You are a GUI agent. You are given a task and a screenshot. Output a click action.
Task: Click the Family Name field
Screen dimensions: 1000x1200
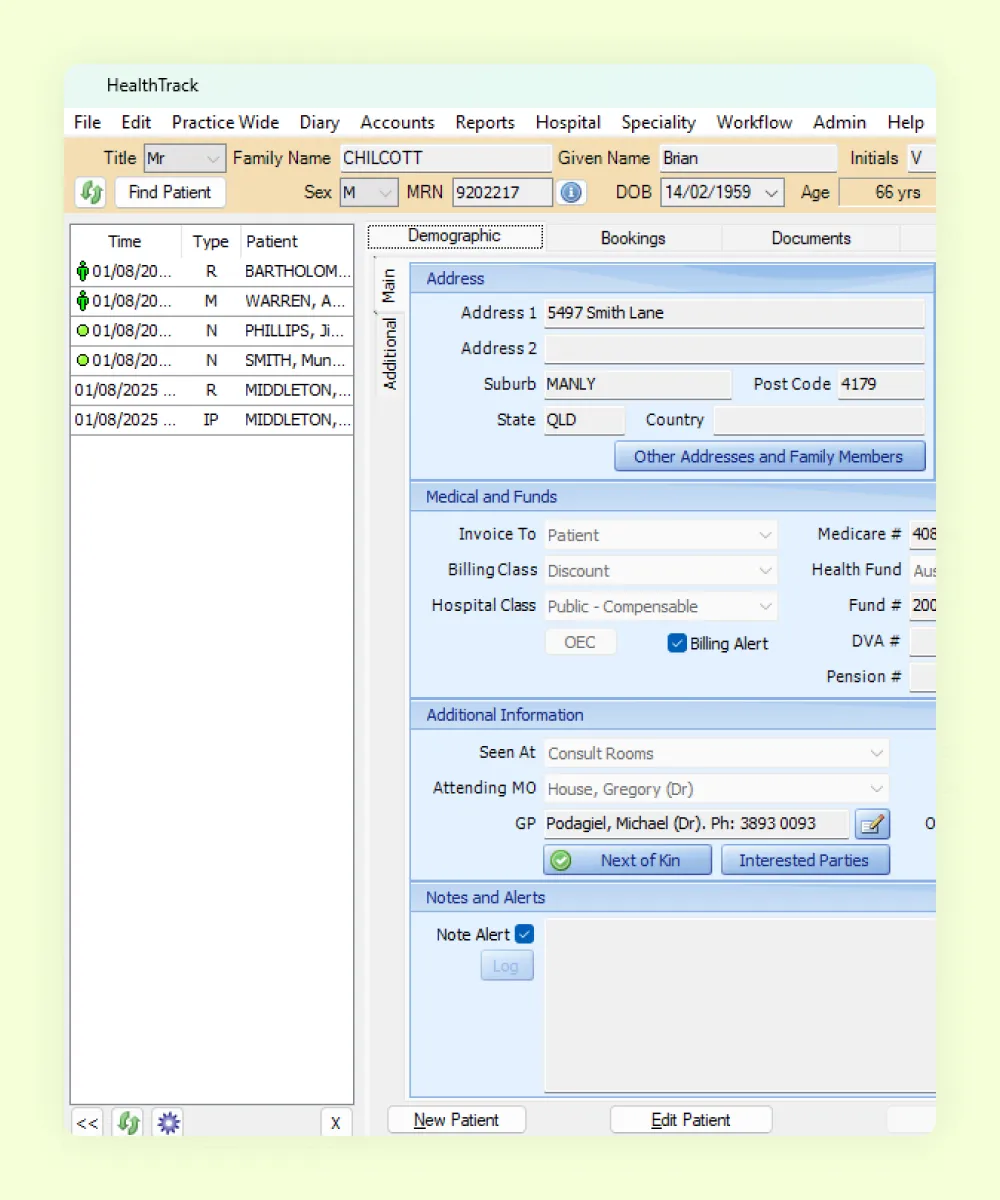pyautogui.click(x=445, y=158)
